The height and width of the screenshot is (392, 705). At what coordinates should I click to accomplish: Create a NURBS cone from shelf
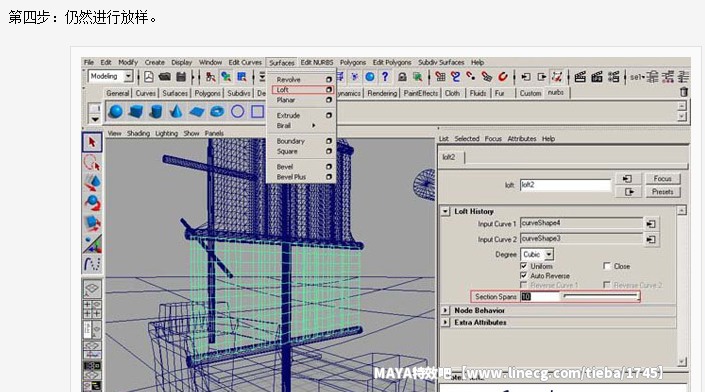(x=176, y=111)
